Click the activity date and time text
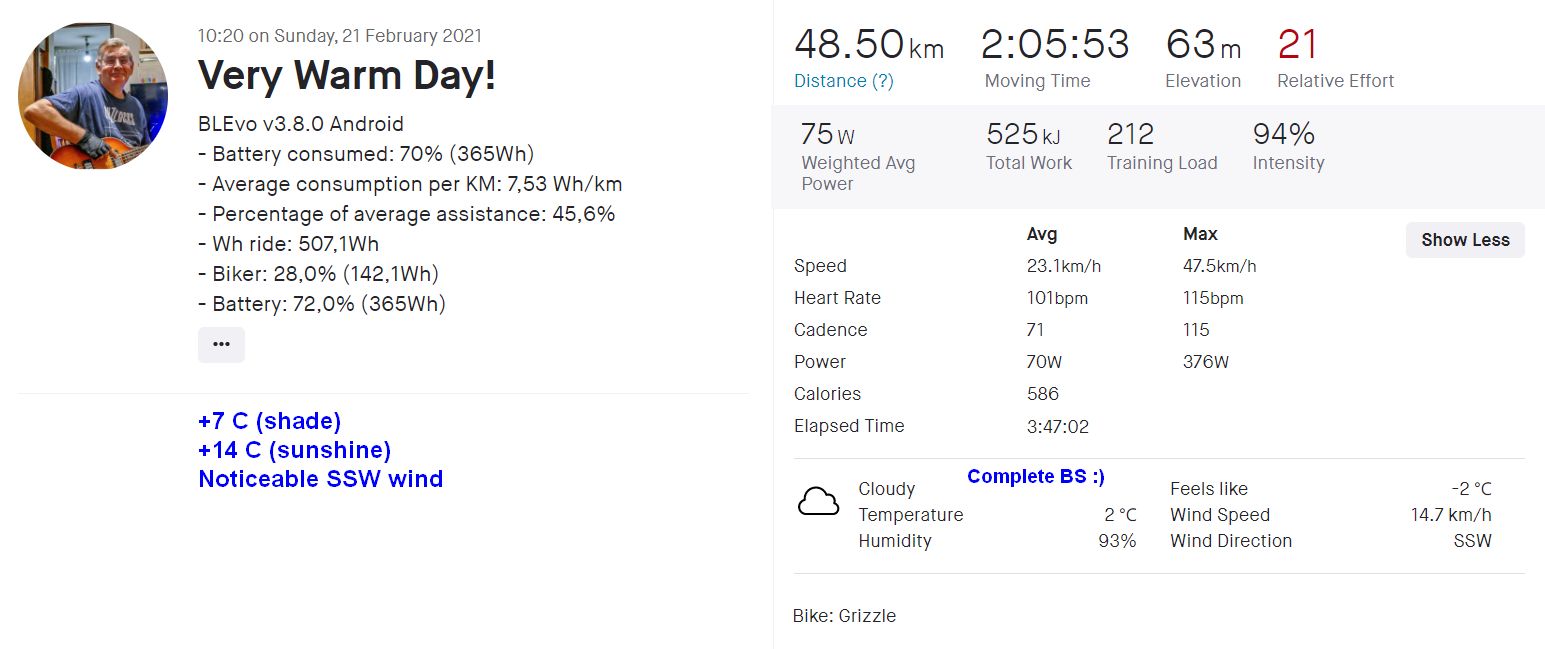Viewport: 1545px width, 649px height. [x=339, y=36]
